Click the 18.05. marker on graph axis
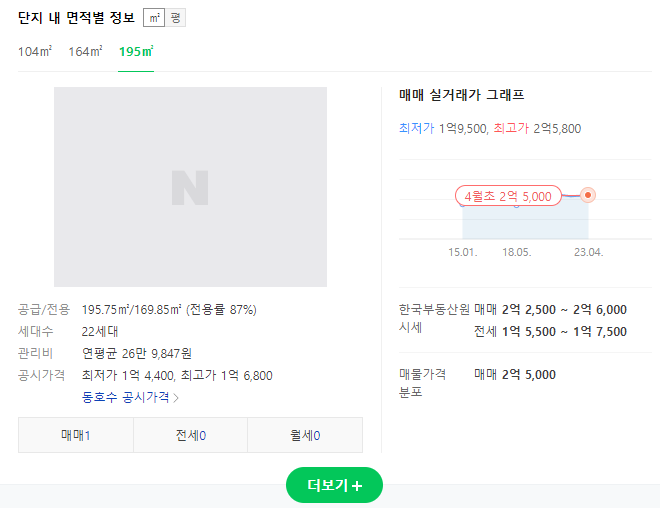 click(x=516, y=252)
